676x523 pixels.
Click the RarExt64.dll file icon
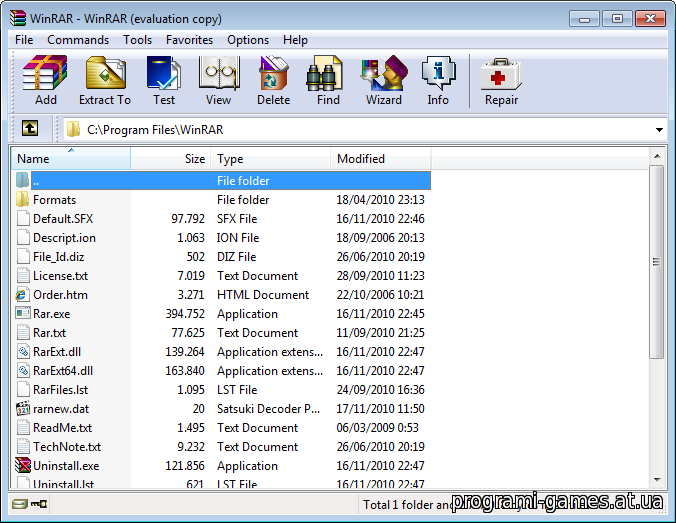pyautogui.click(x=23, y=370)
